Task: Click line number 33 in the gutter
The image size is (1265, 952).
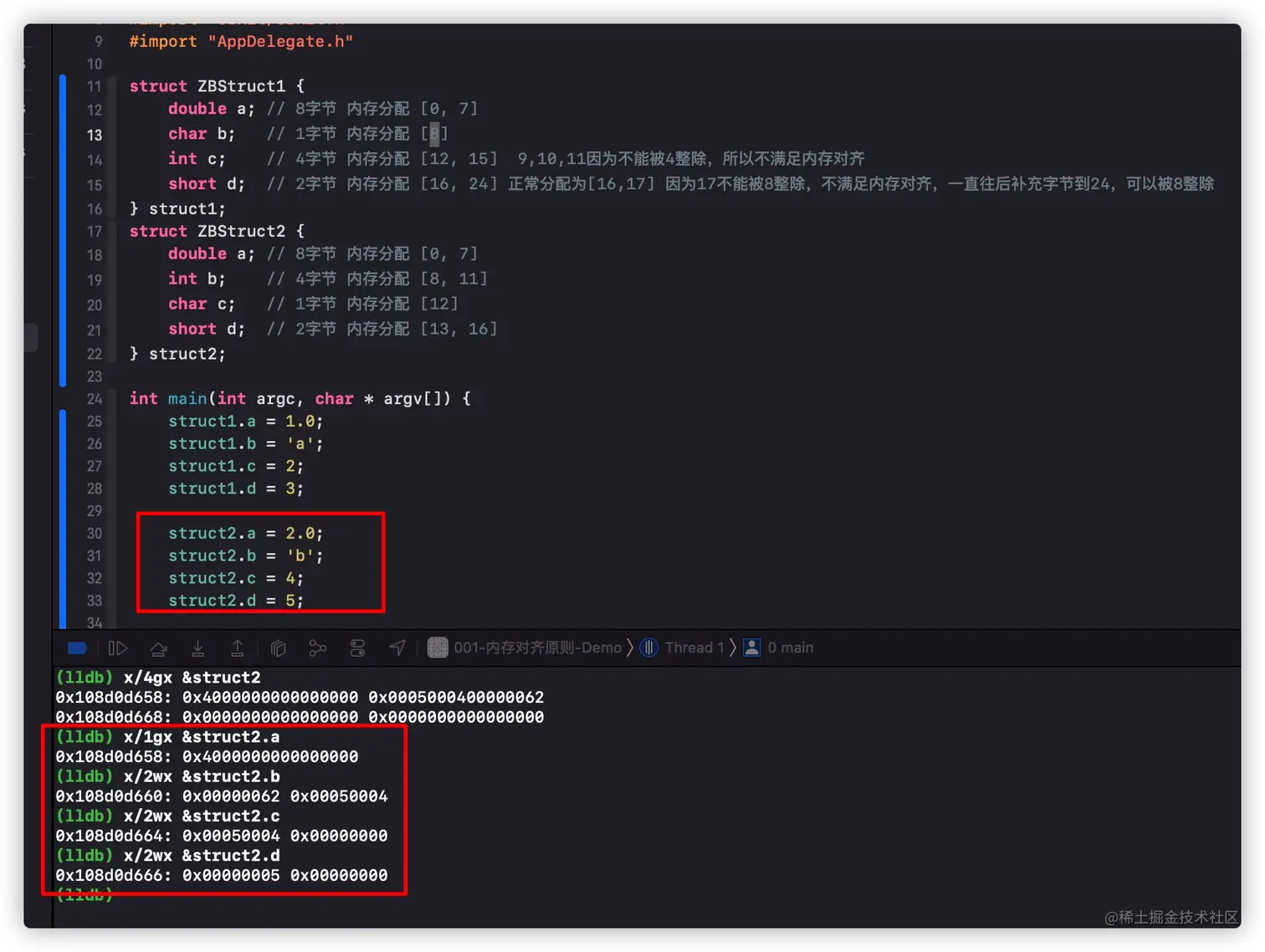Action: (95, 601)
